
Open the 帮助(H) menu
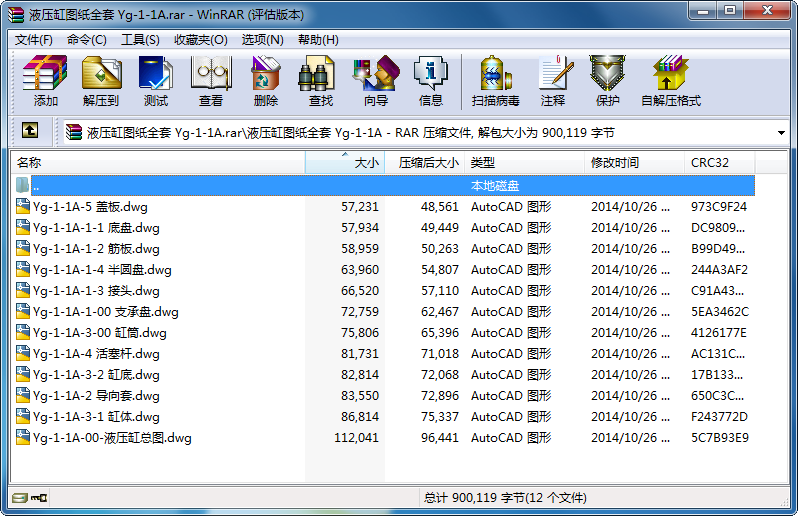click(318, 40)
